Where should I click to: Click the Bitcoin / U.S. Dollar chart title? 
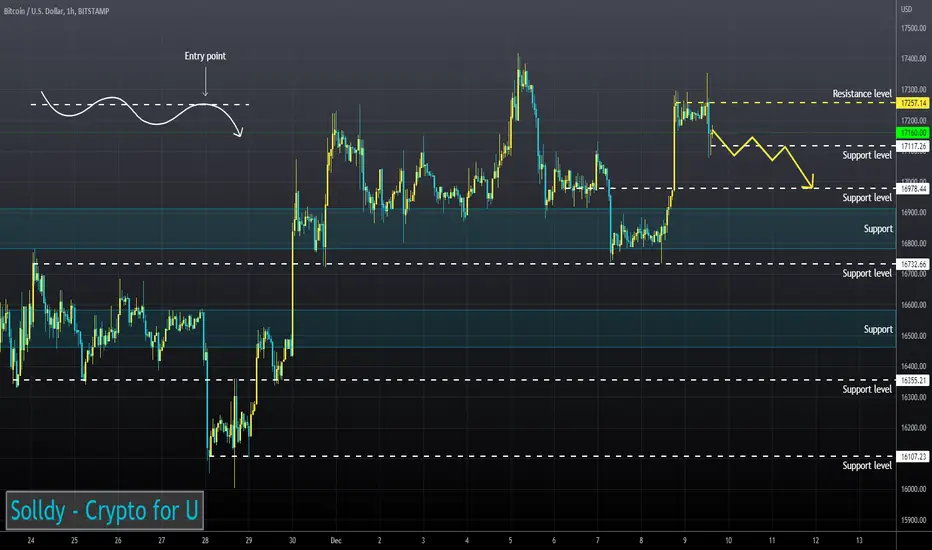(56, 11)
